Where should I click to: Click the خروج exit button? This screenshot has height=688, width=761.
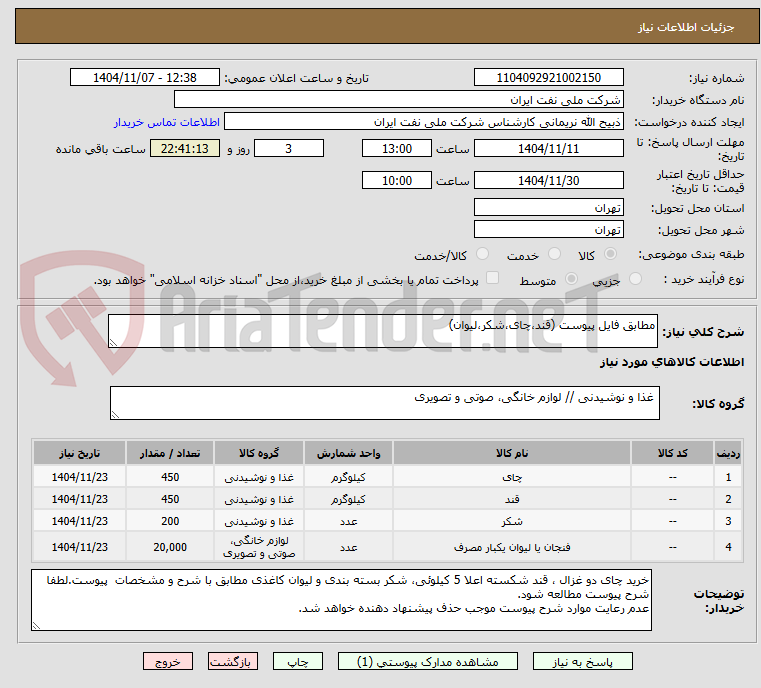pyautogui.click(x=167, y=661)
